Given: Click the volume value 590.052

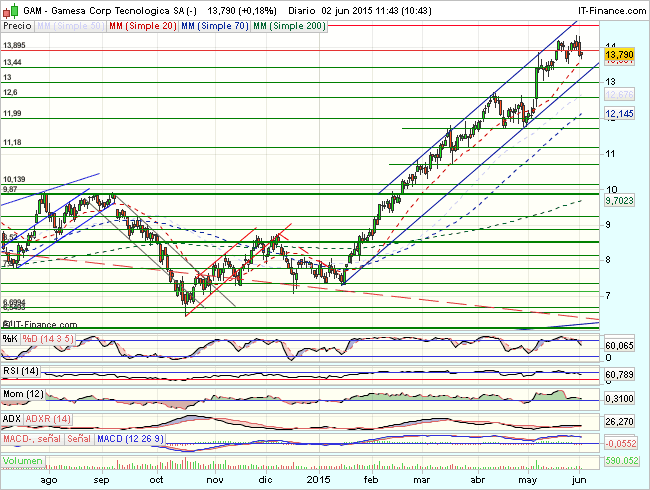Looking at the screenshot, I should pos(621,461).
